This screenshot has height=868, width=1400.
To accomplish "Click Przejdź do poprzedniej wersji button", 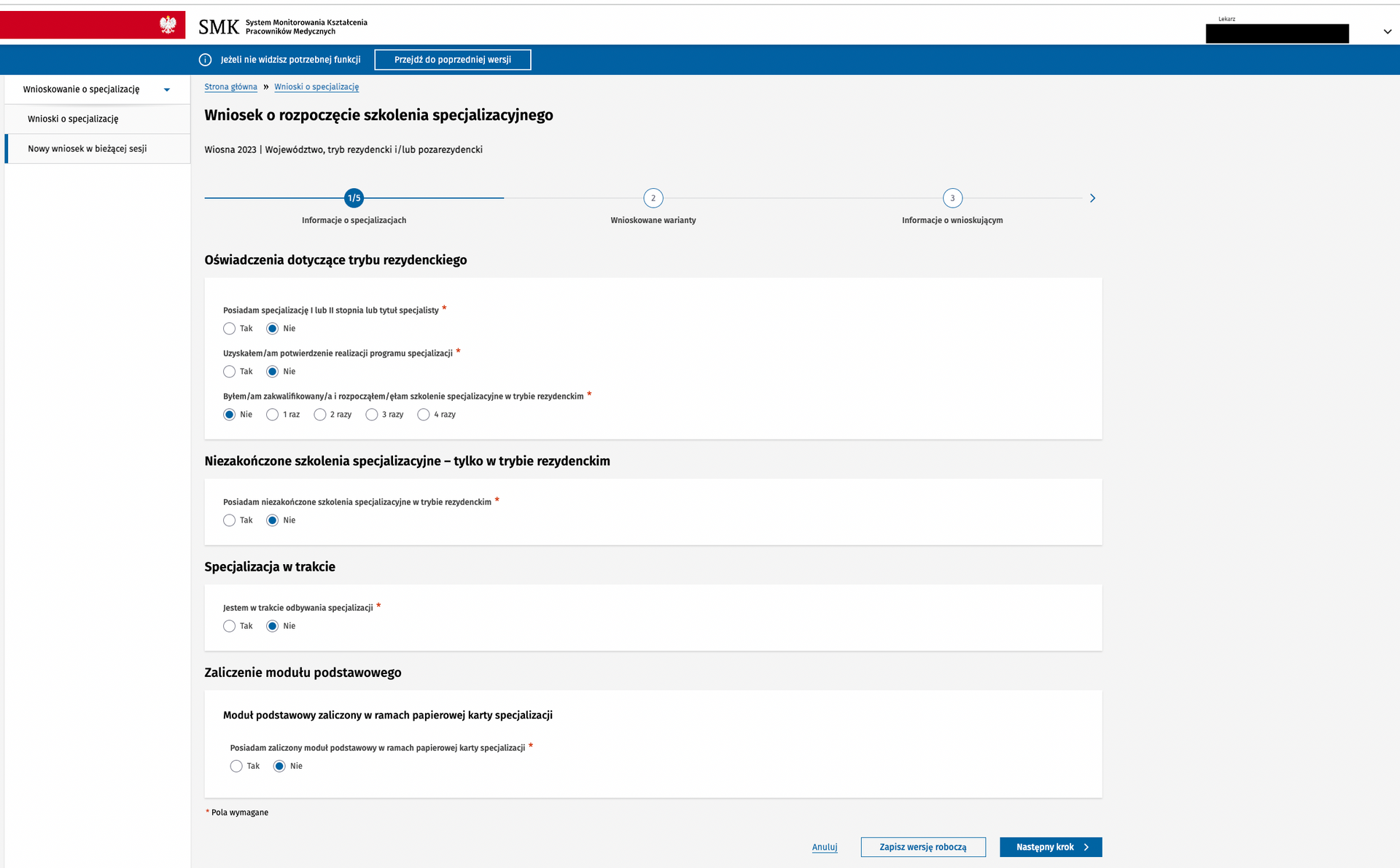I will point(453,60).
